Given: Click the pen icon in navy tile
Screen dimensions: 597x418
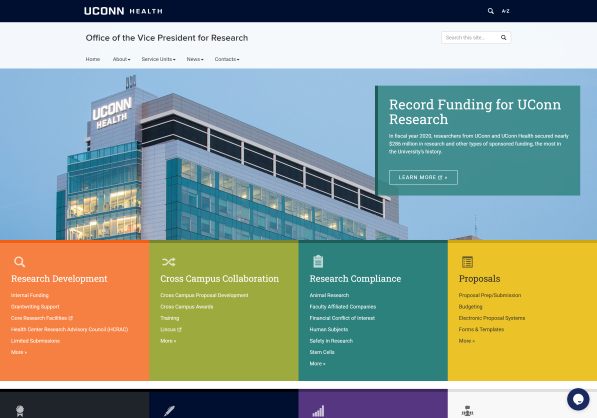Looking at the screenshot, I should [169, 411].
